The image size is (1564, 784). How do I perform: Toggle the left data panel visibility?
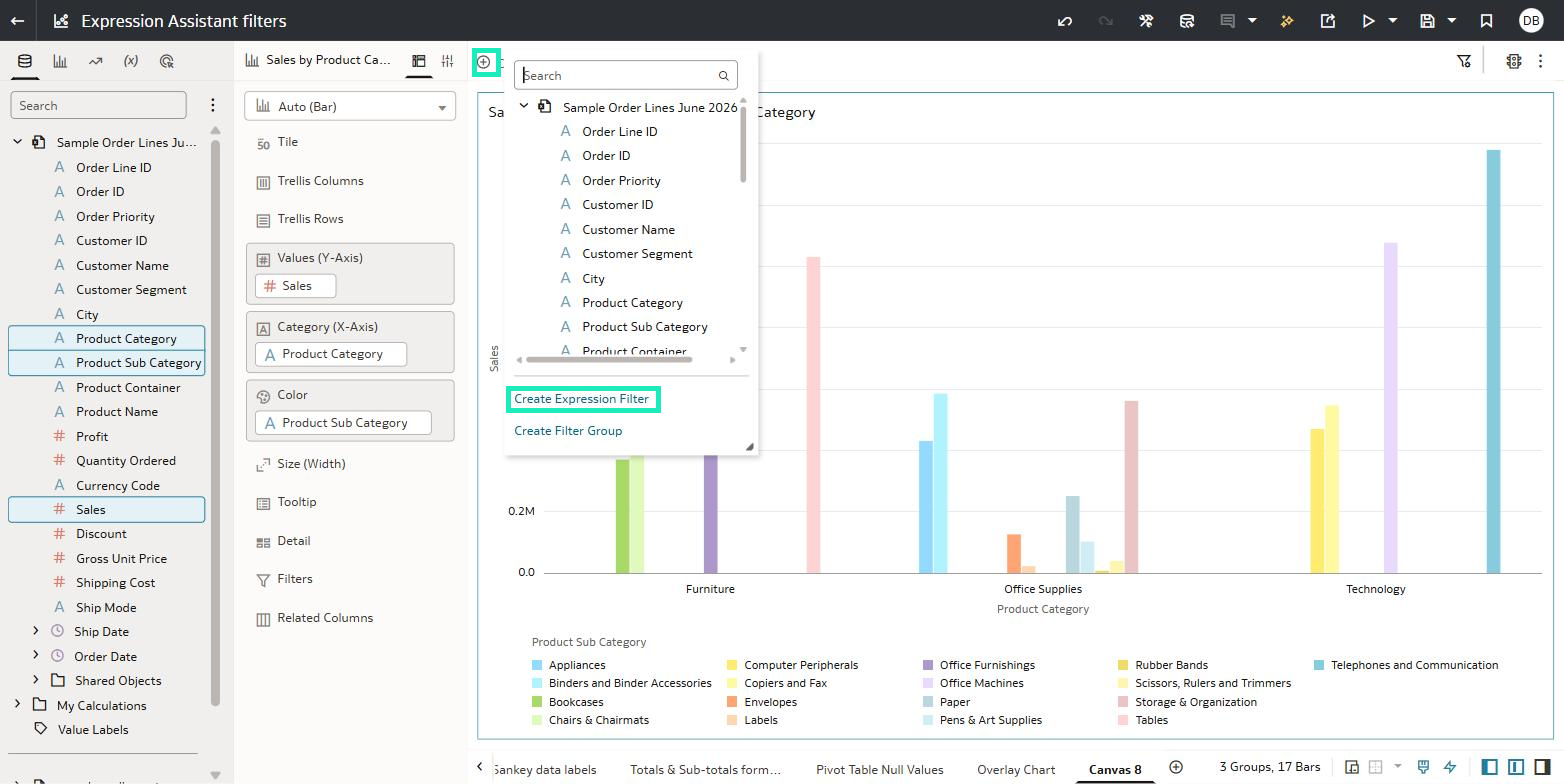click(1490, 767)
